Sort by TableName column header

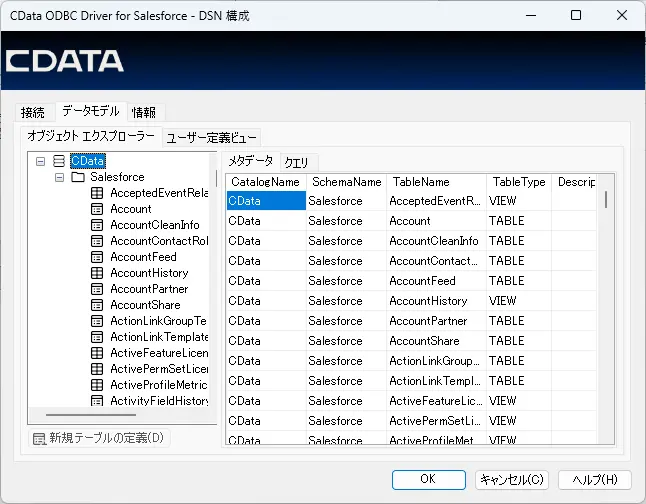click(436, 182)
